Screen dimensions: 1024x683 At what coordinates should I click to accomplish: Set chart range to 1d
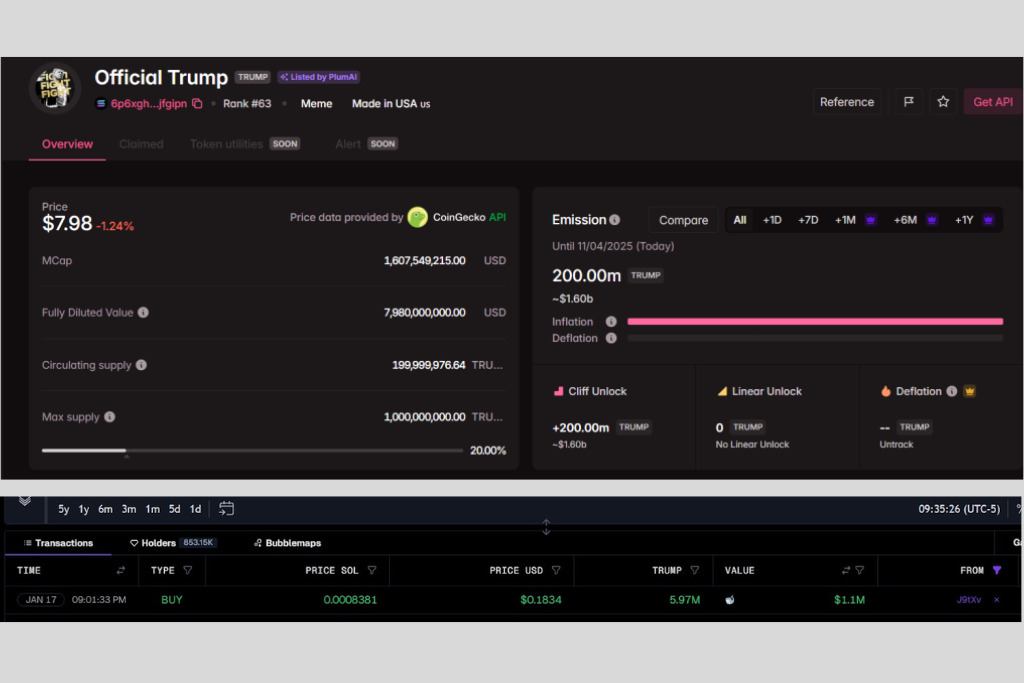[x=195, y=509]
